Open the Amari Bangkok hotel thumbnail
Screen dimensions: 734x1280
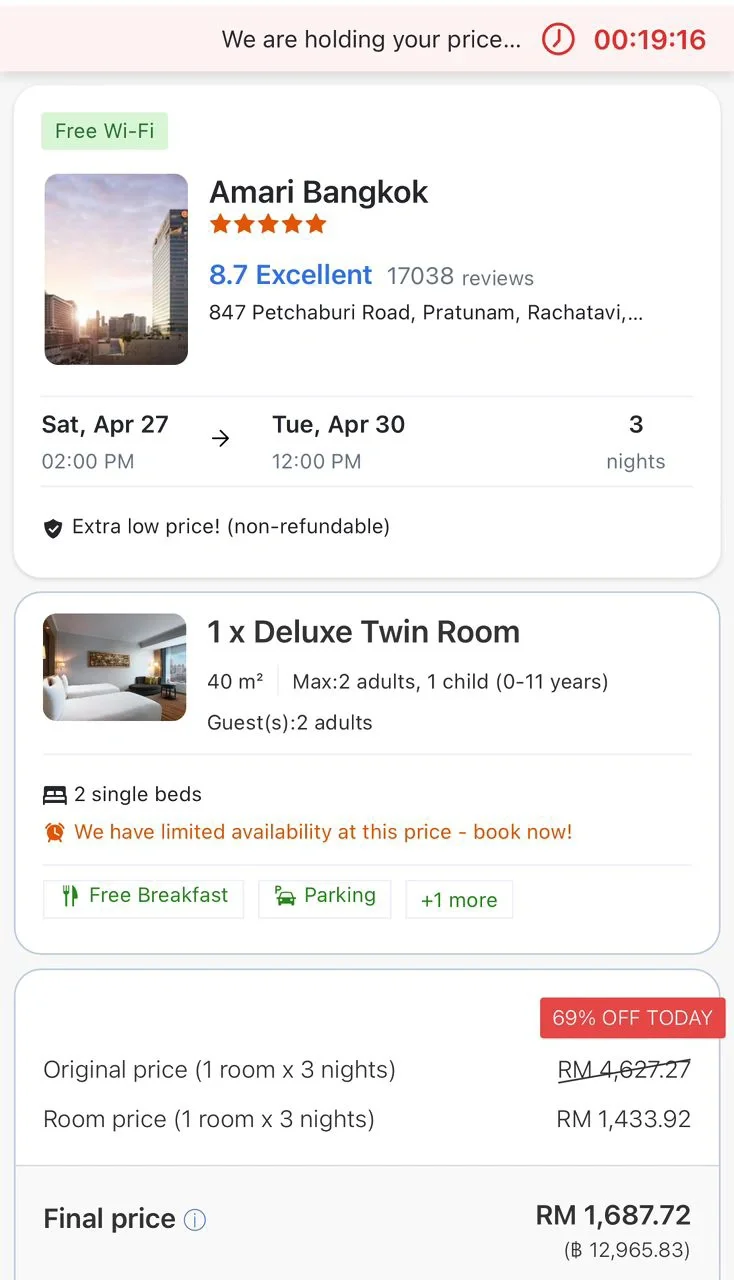pyautogui.click(x=116, y=269)
